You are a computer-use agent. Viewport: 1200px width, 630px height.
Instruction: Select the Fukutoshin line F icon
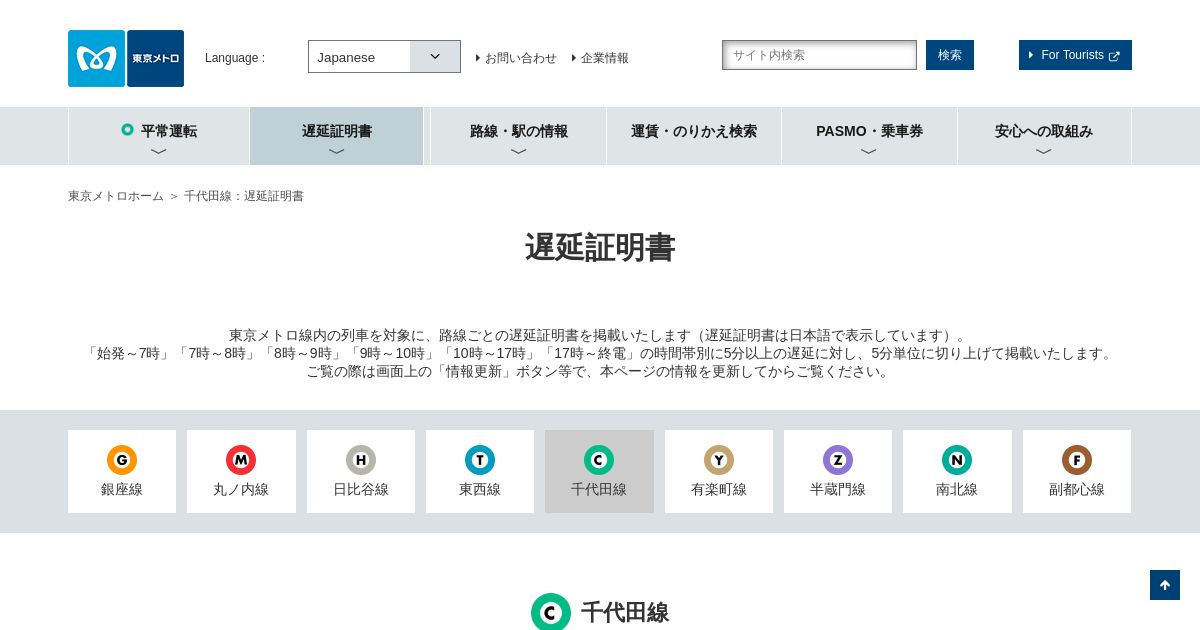[x=1077, y=460]
